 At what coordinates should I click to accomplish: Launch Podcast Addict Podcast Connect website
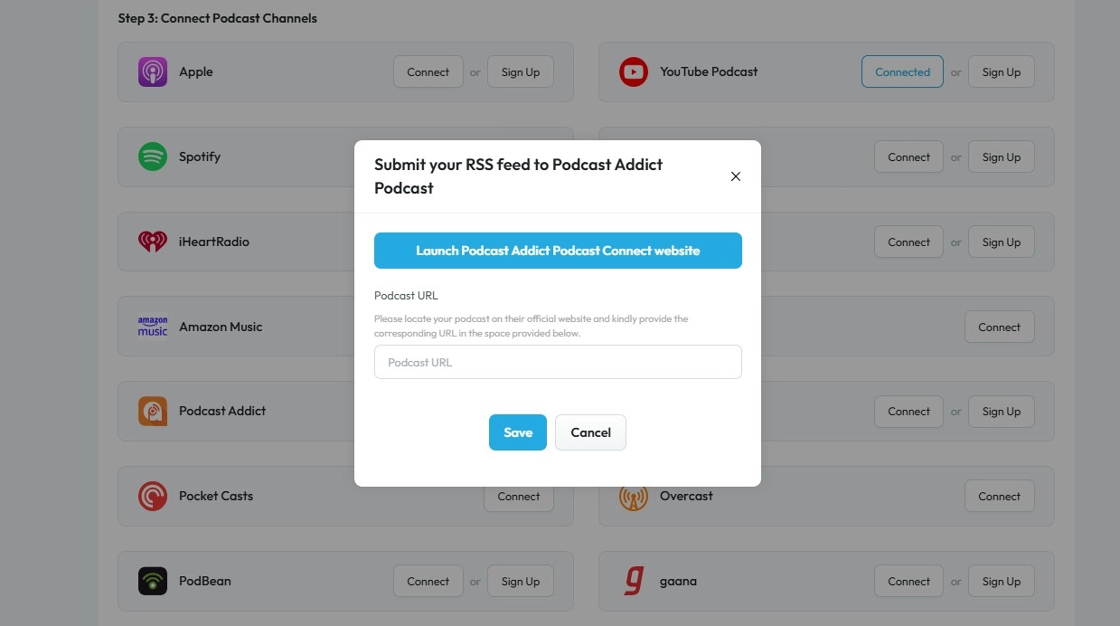(558, 251)
